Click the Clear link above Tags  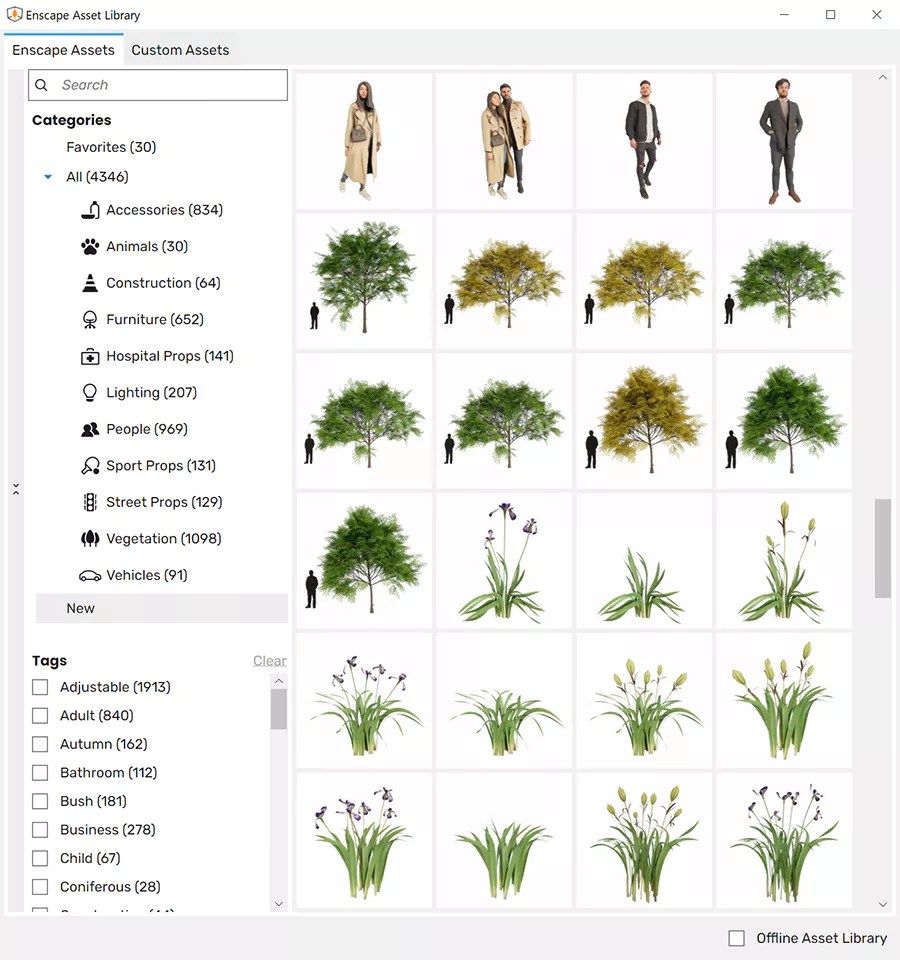270,660
